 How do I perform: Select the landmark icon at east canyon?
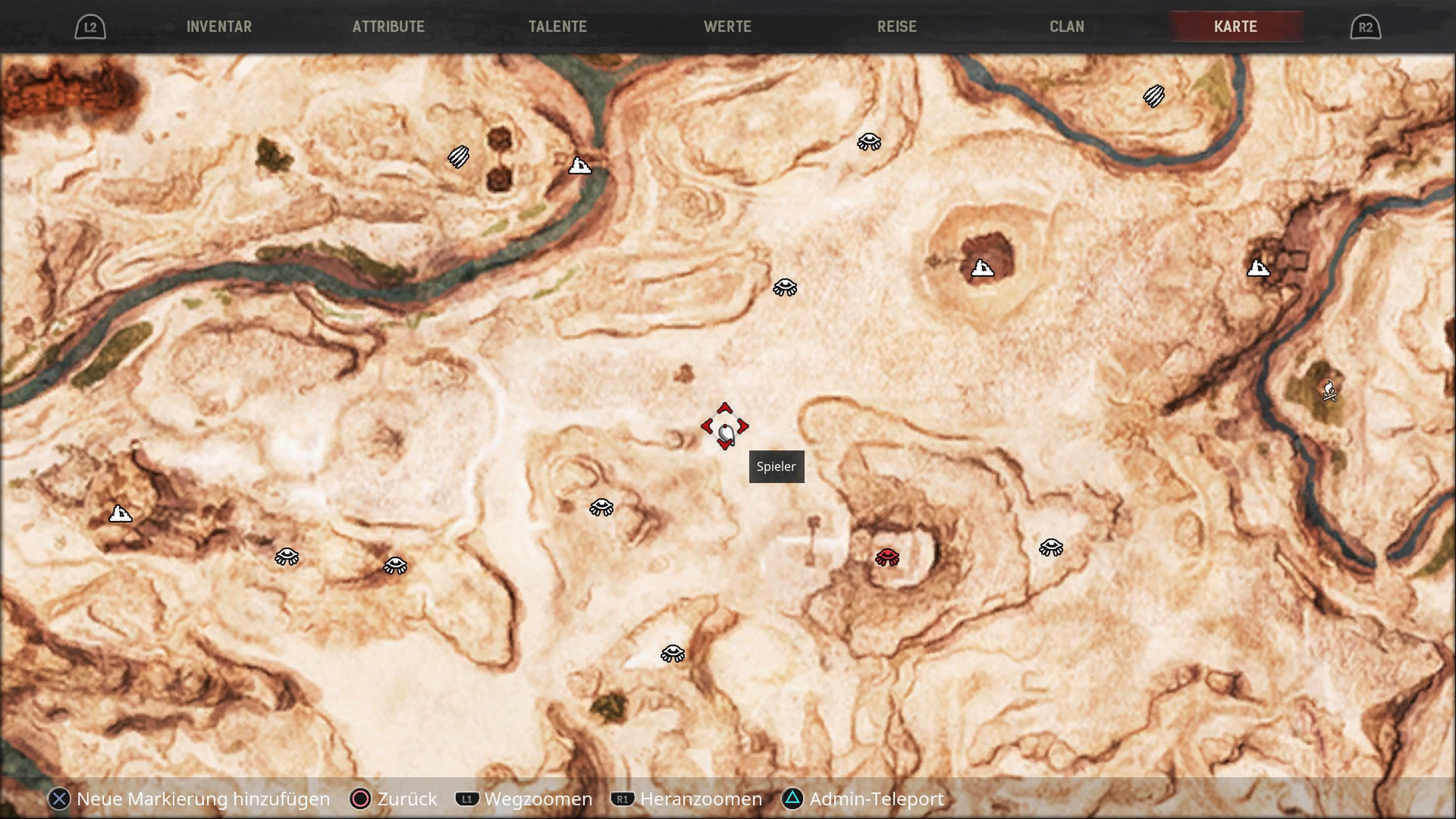(1258, 267)
